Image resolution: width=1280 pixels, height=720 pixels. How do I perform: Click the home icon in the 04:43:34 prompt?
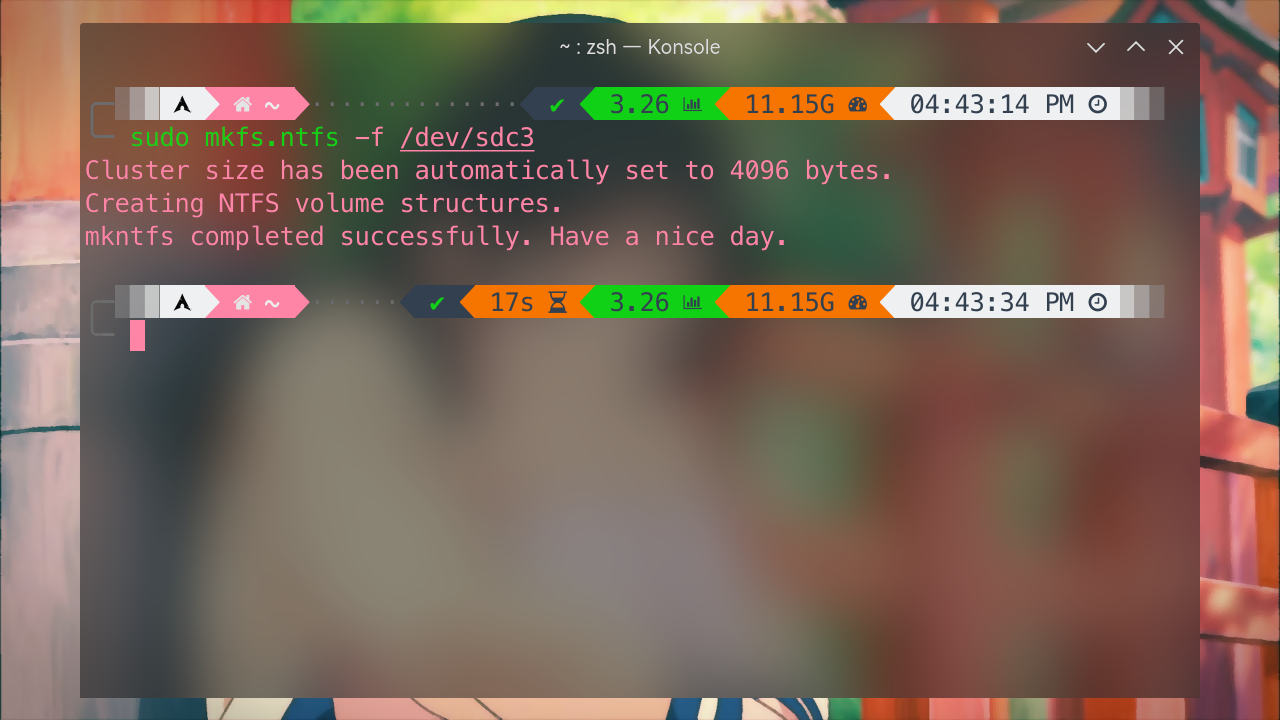click(x=242, y=302)
